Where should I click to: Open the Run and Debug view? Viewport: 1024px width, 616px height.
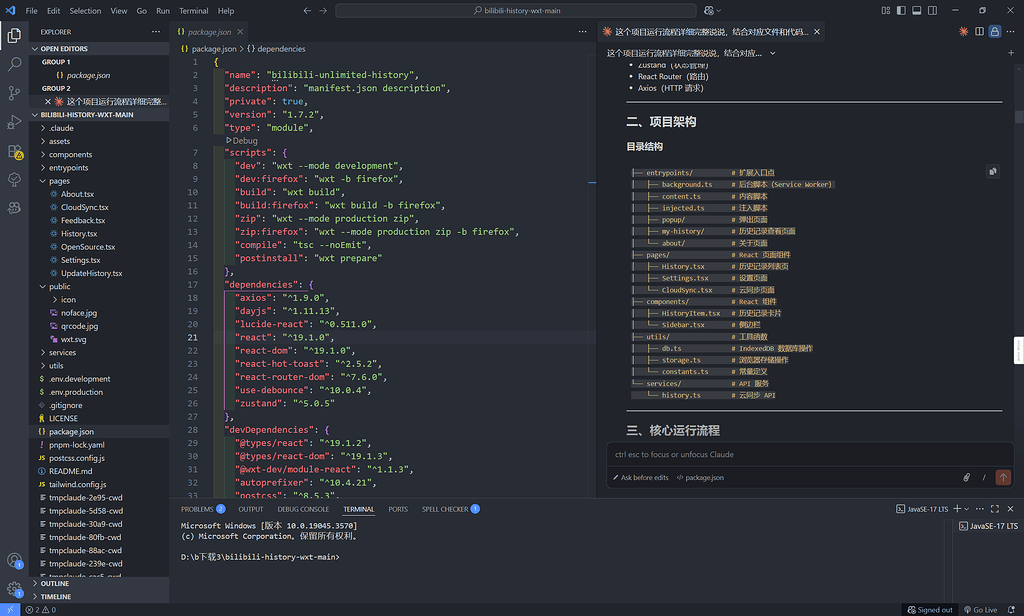(x=14, y=122)
